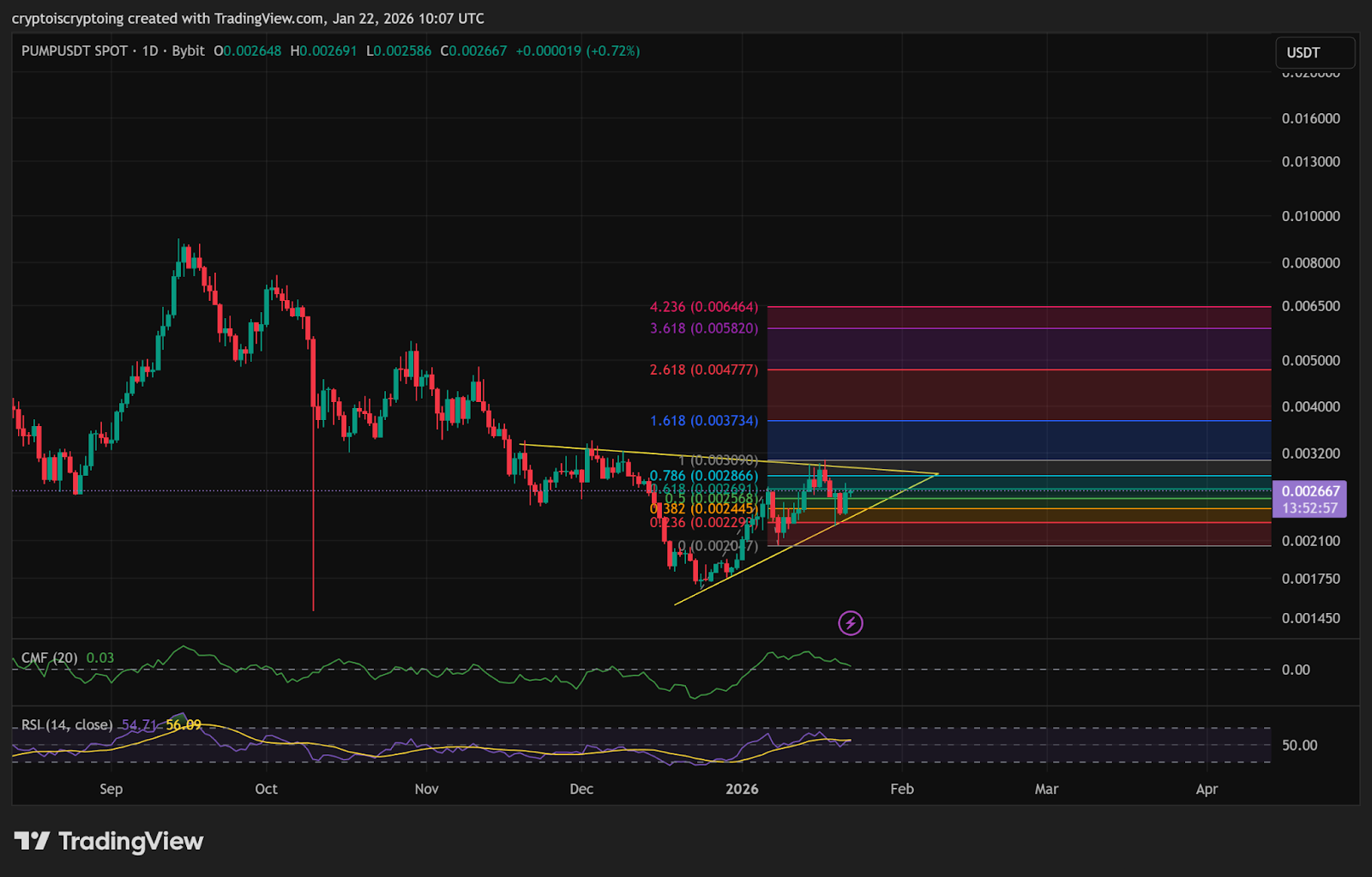Image resolution: width=1372 pixels, height=877 pixels.
Task: Open the USDT currency selector
Action: coord(1315,52)
